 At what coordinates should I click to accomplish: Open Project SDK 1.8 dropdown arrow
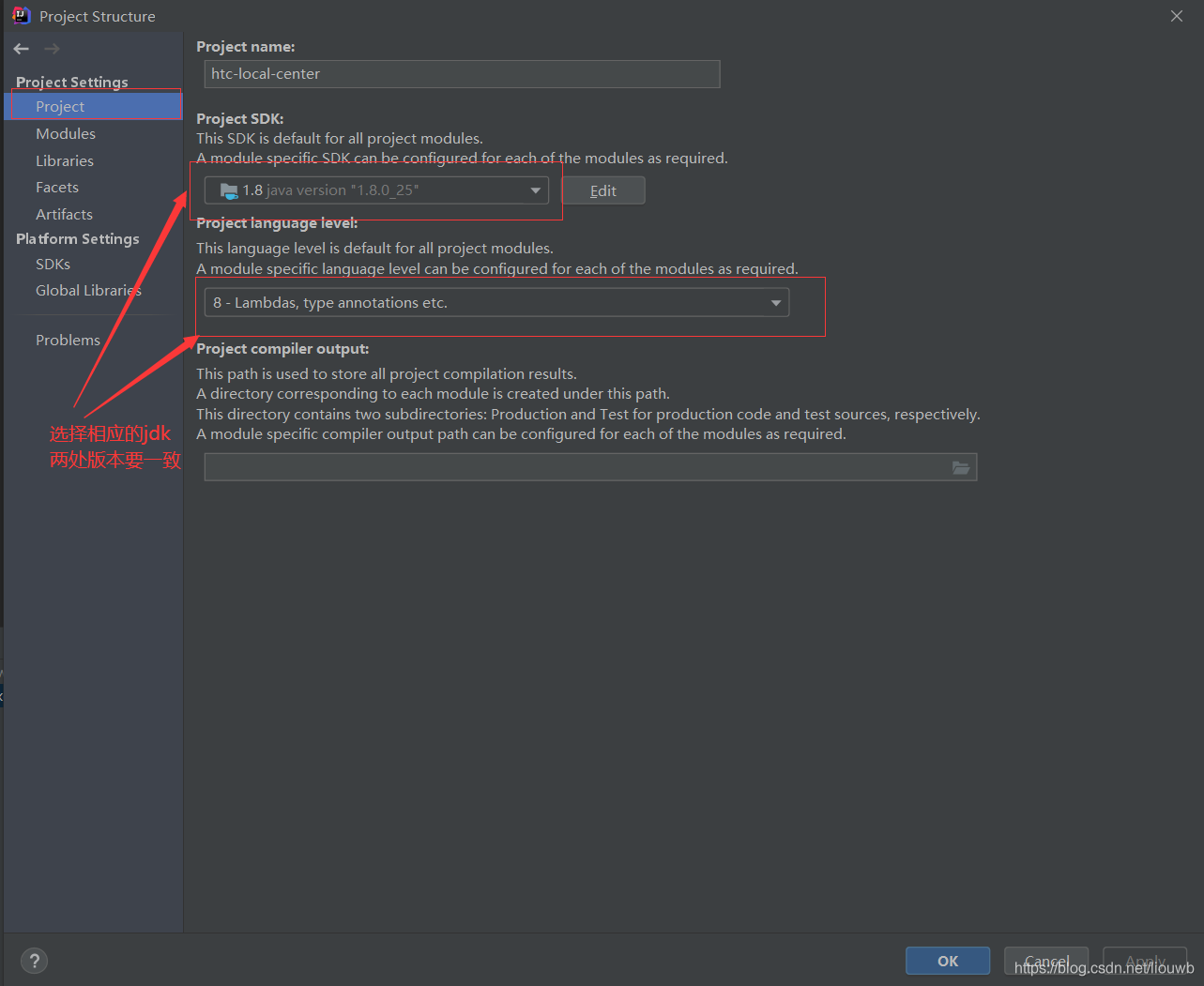point(535,190)
